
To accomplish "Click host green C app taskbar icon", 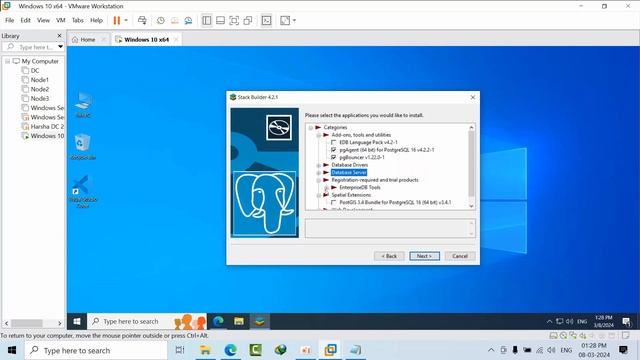I will pyautogui.click(x=256, y=350).
